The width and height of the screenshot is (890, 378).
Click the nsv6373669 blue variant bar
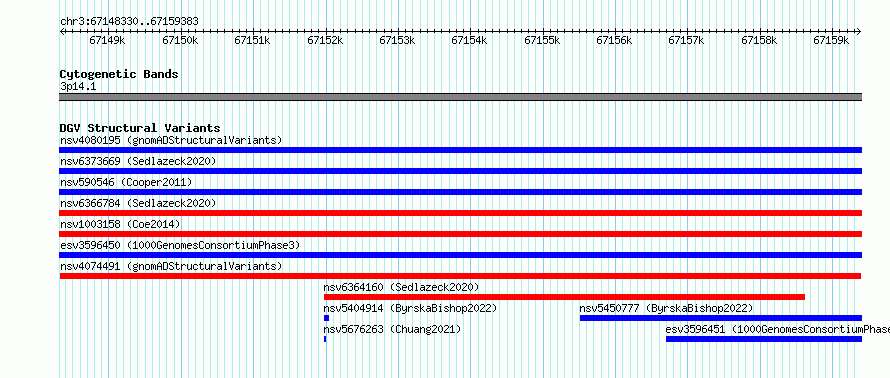click(x=460, y=171)
